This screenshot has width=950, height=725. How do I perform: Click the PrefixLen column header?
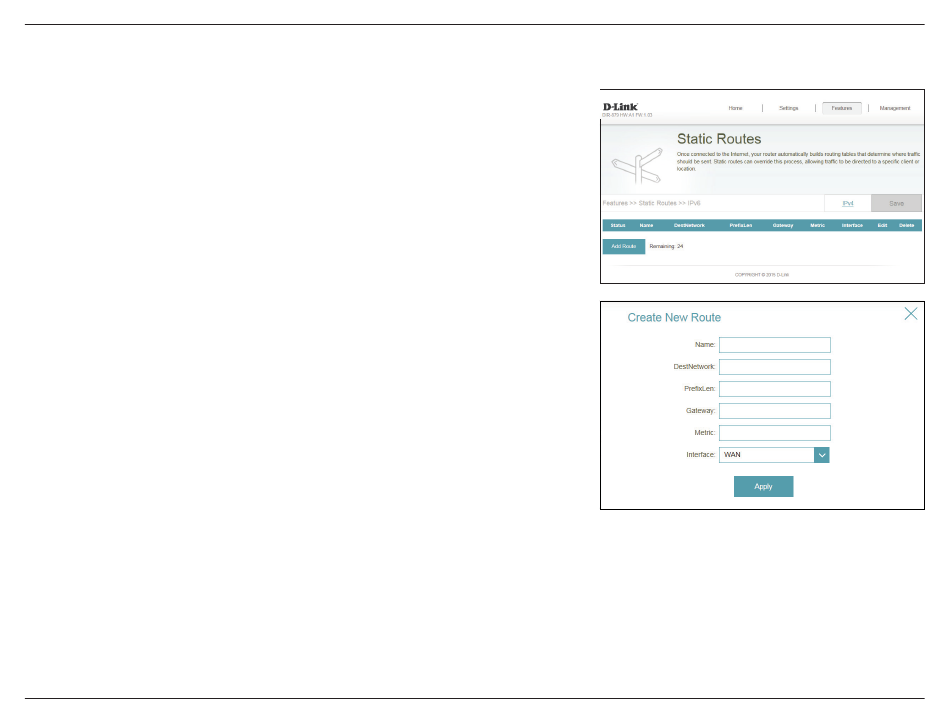click(x=740, y=225)
